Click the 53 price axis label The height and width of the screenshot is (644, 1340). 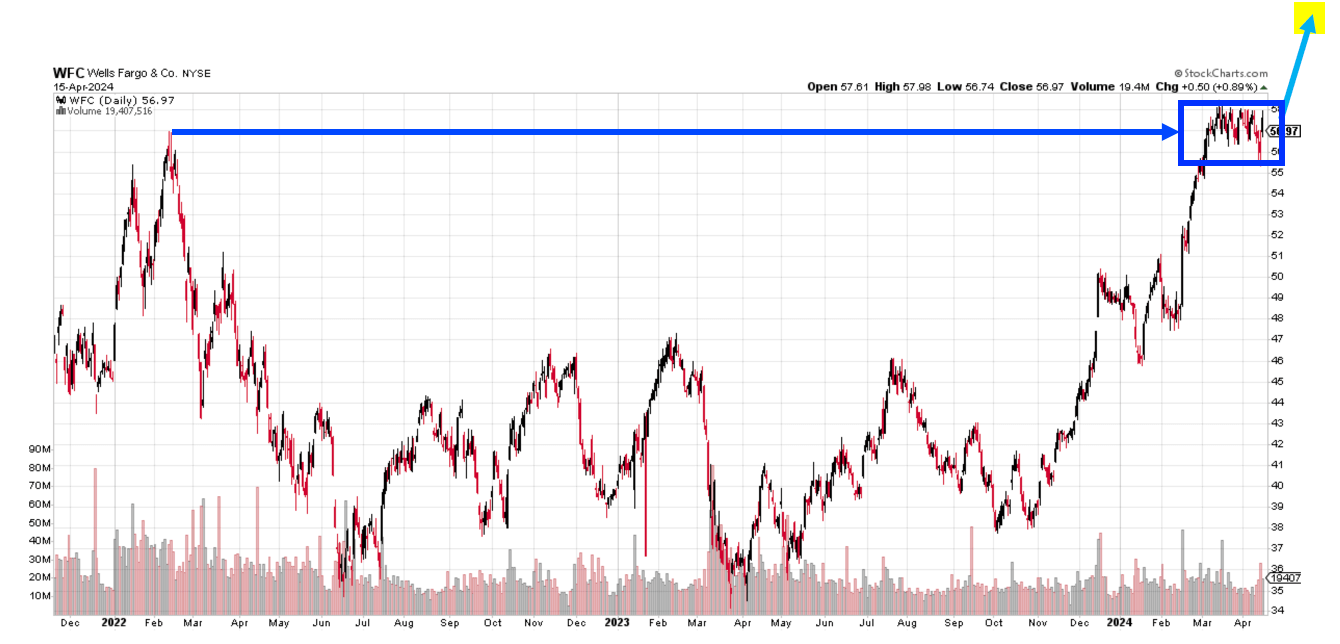point(1277,214)
